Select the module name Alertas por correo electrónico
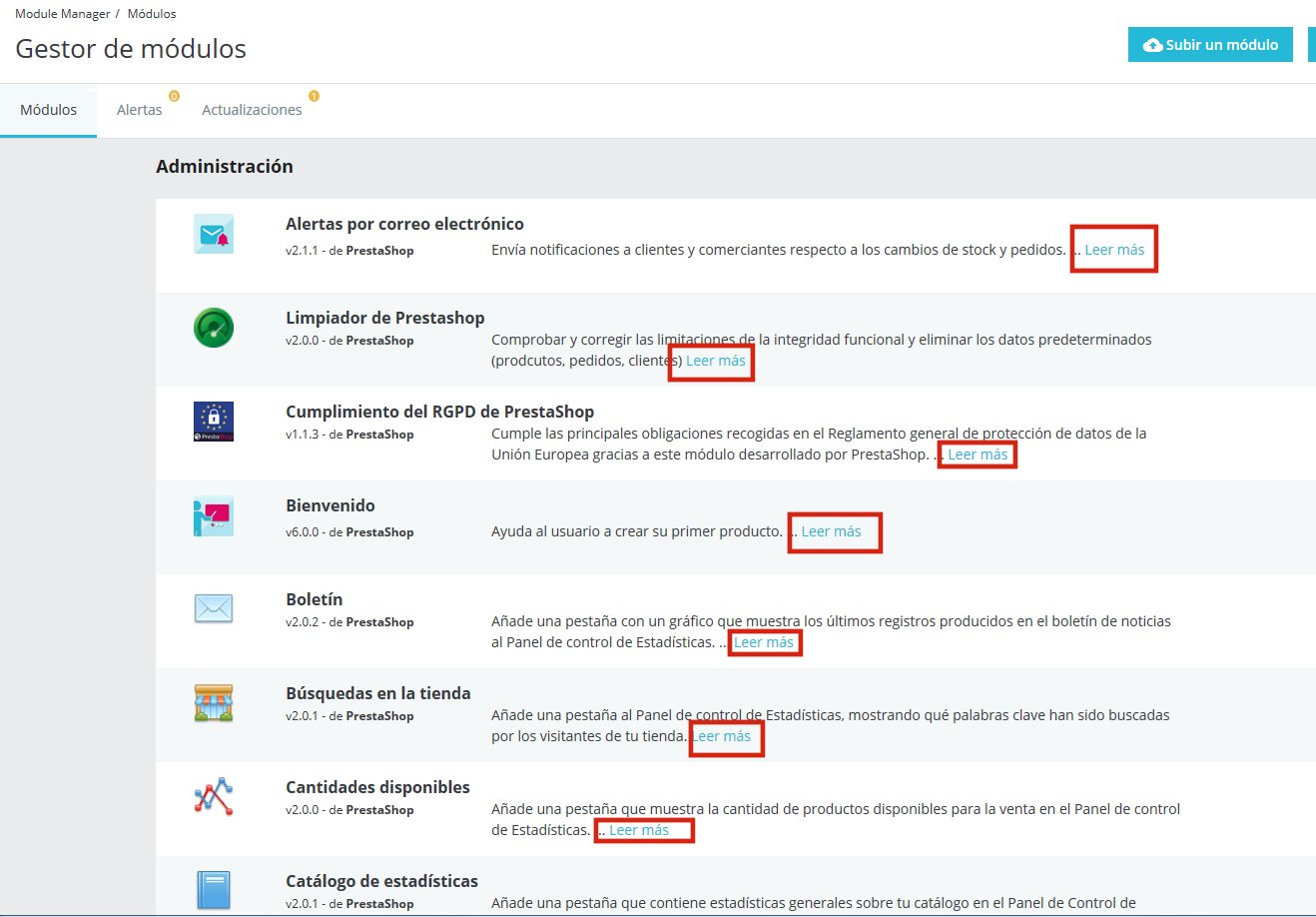Screen dimensions: 1316x917 pos(404,224)
